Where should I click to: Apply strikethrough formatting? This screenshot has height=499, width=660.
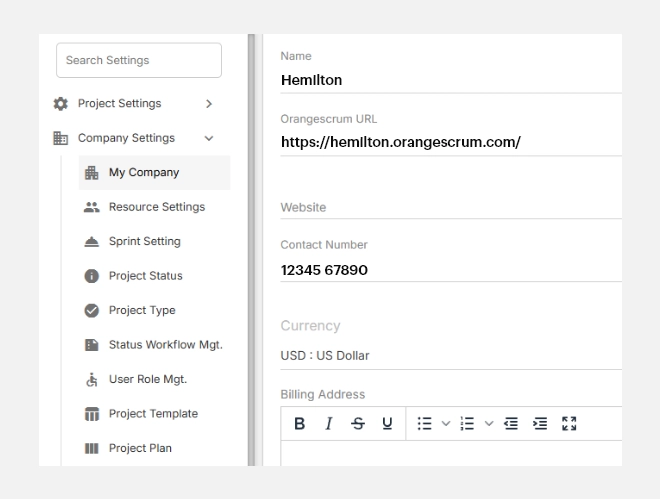[x=358, y=424]
